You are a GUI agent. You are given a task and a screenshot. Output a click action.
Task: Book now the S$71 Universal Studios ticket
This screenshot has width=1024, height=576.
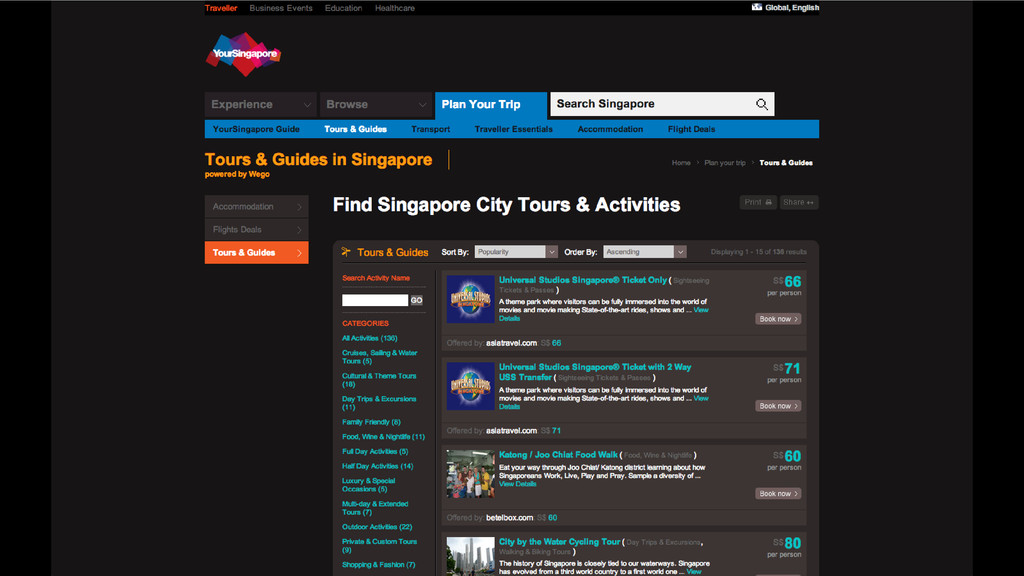tap(778, 406)
